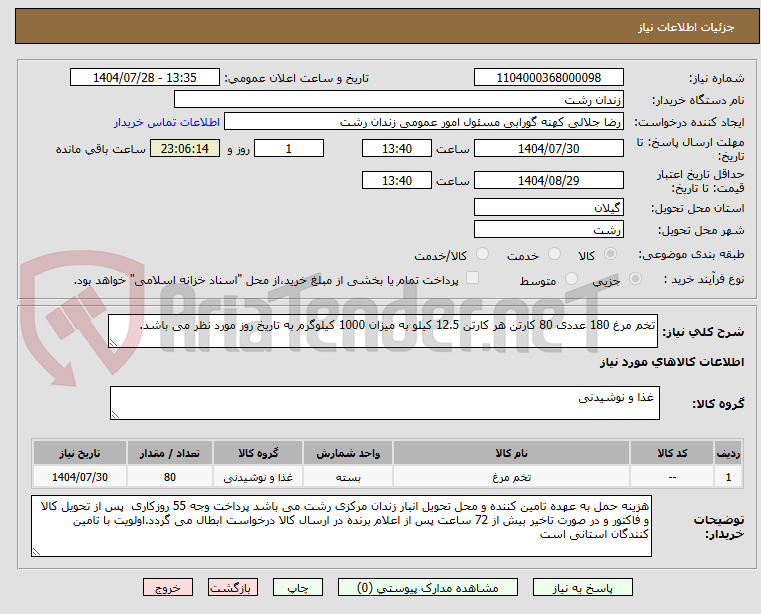Screen dimensions: 761x614
Task: Click the days remaining field showing 1
Action: pos(289,149)
